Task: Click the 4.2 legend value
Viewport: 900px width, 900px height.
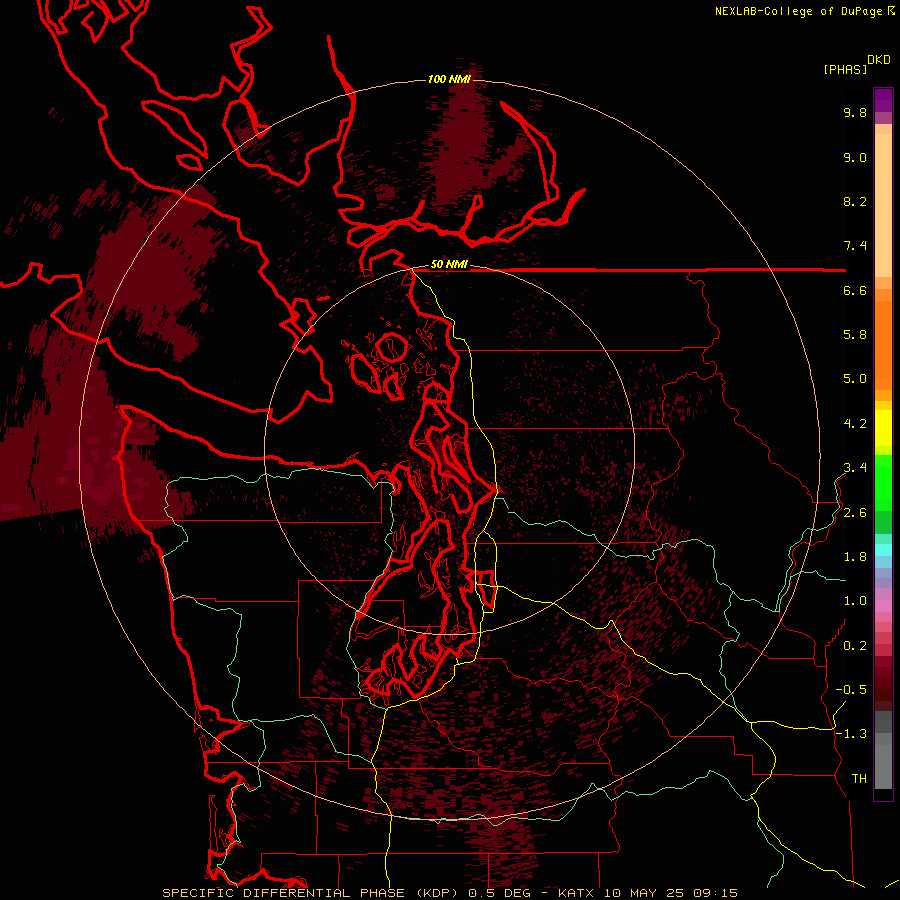Action: pos(855,424)
